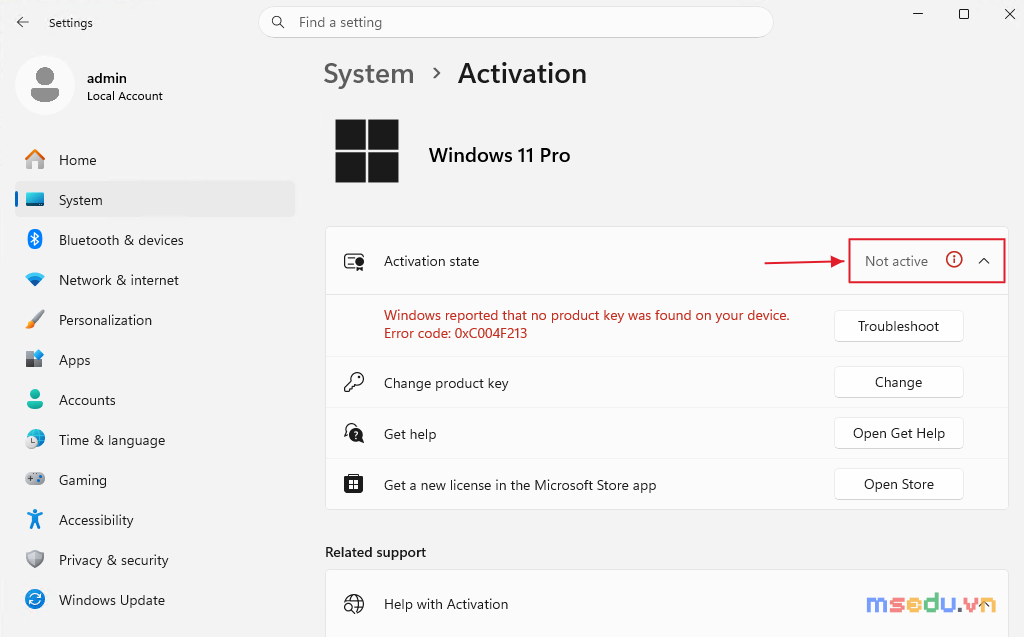Viewport: 1024px width, 637px height.
Task: Select System in the sidebar
Action: [x=155, y=199]
